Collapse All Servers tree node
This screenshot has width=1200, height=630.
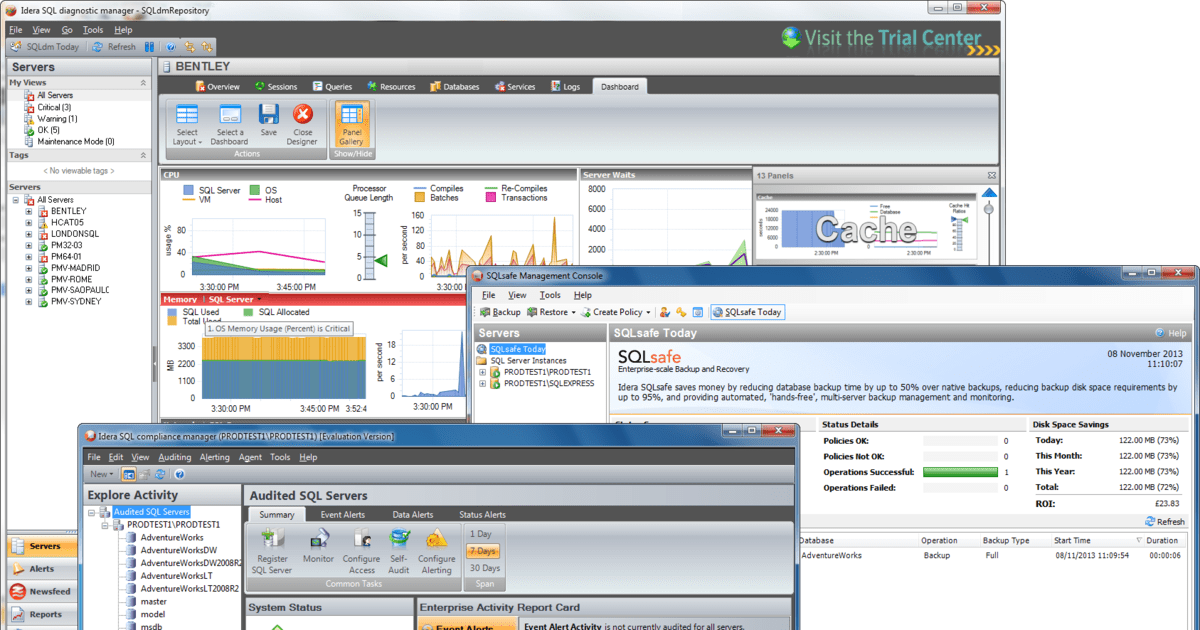[17, 200]
